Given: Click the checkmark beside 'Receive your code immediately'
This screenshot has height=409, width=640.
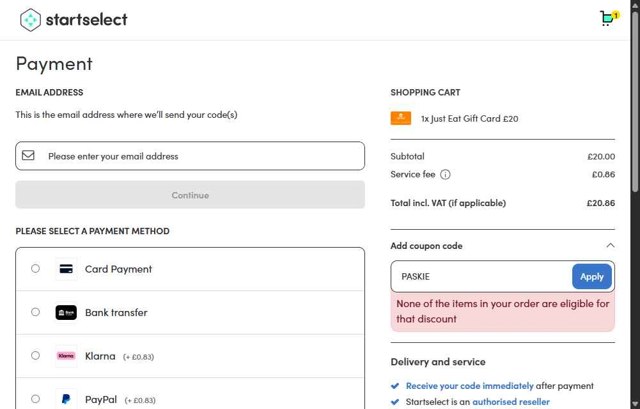Looking at the screenshot, I should 395,386.
